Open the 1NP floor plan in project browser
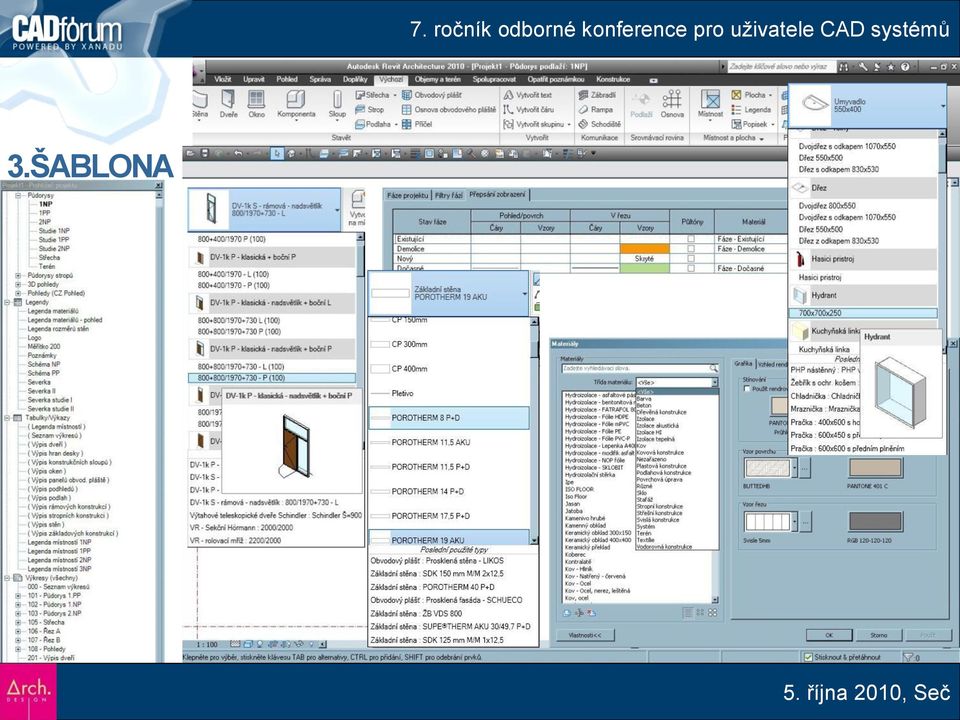The height and width of the screenshot is (720, 960). coord(46,204)
